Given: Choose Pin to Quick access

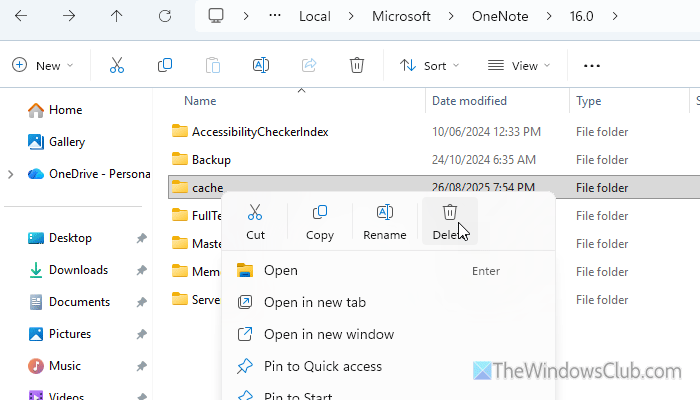Looking at the screenshot, I should click(x=388, y=367).
